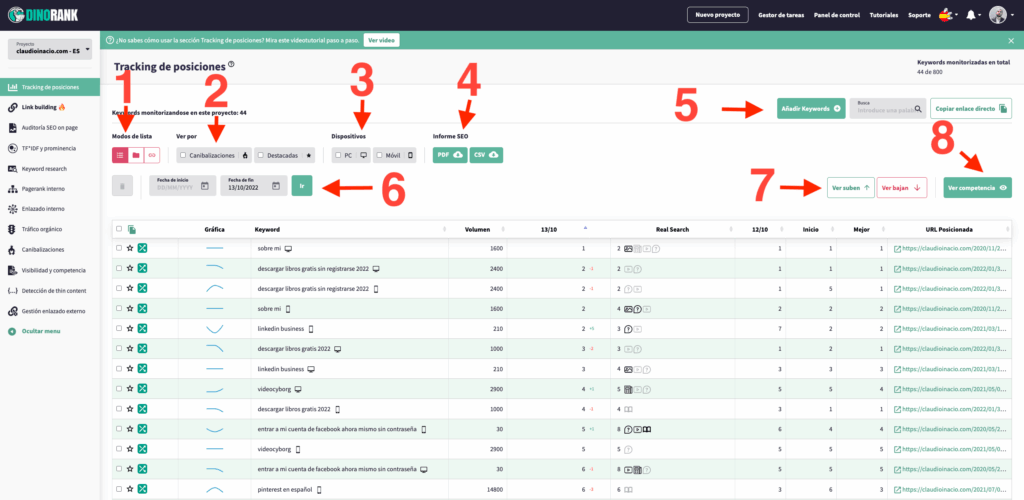Click green tool icon in first 'linkedin business' row

click(x=142, y=329)
